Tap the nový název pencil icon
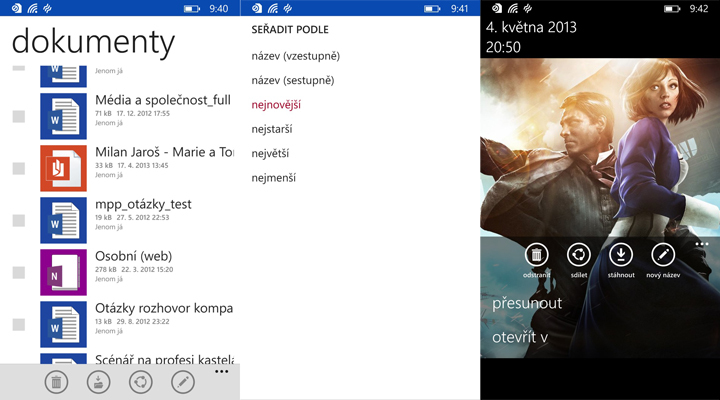This screenshot has height=400, width=720. click(663, 254)
